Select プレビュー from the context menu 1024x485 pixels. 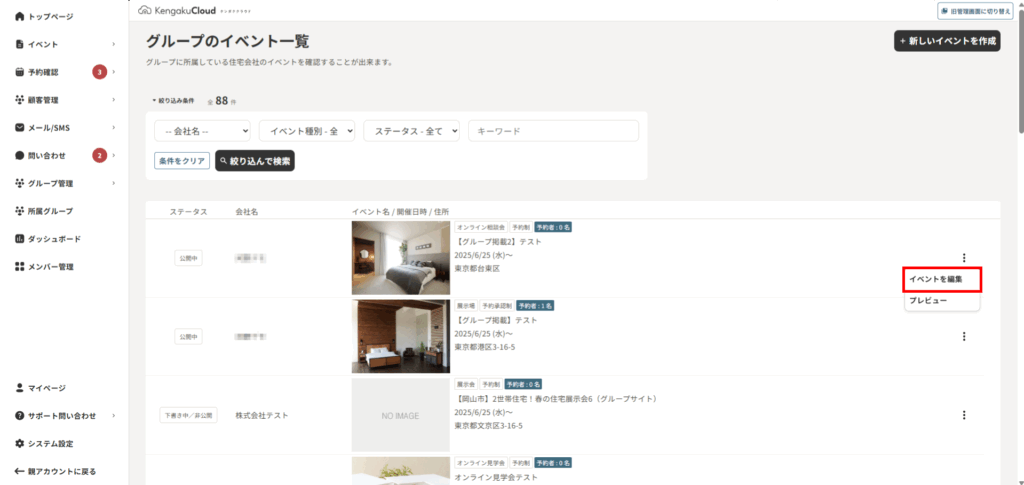tap(927, 301)
